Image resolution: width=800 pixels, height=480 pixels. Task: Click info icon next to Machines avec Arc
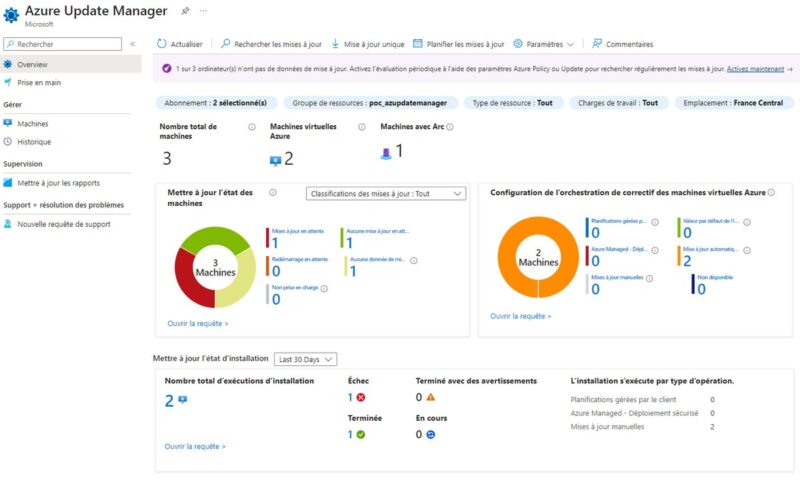450,127
